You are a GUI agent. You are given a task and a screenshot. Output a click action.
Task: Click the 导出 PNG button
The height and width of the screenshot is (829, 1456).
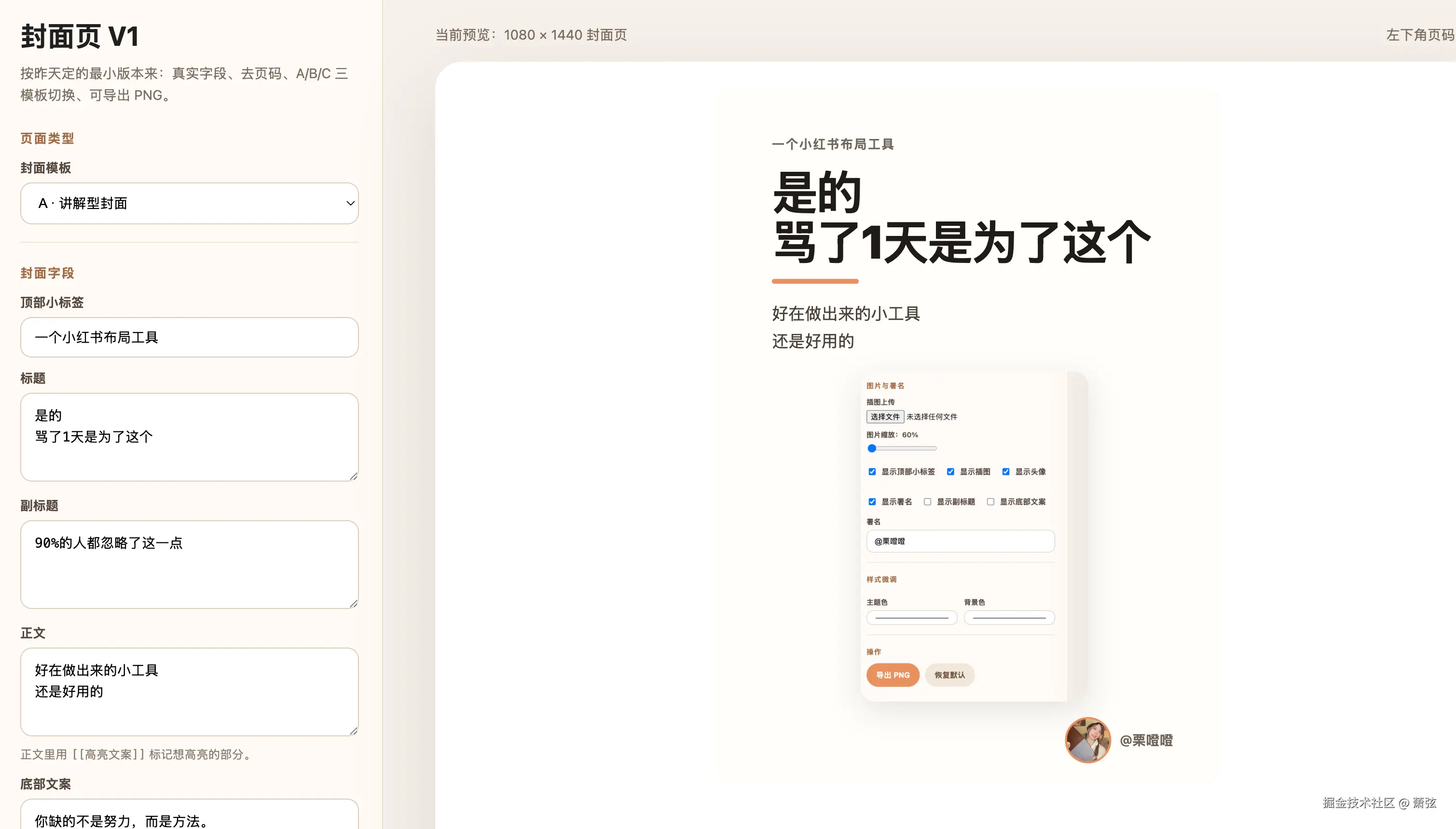coord(892,675)
